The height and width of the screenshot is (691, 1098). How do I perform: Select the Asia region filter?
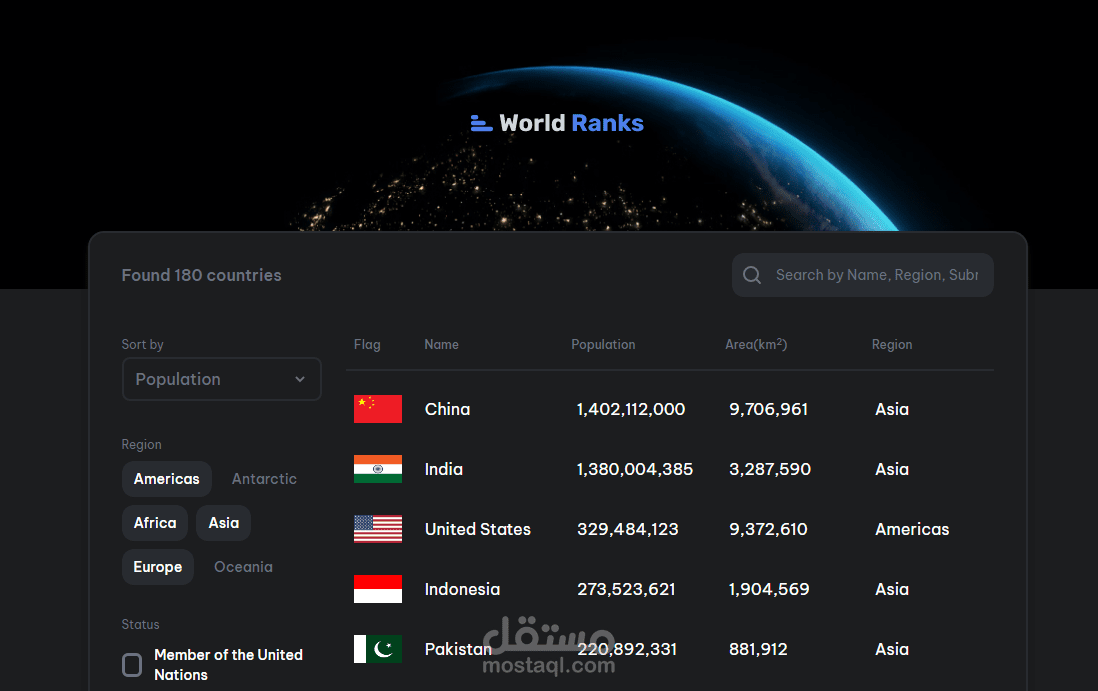pos(223,522)
